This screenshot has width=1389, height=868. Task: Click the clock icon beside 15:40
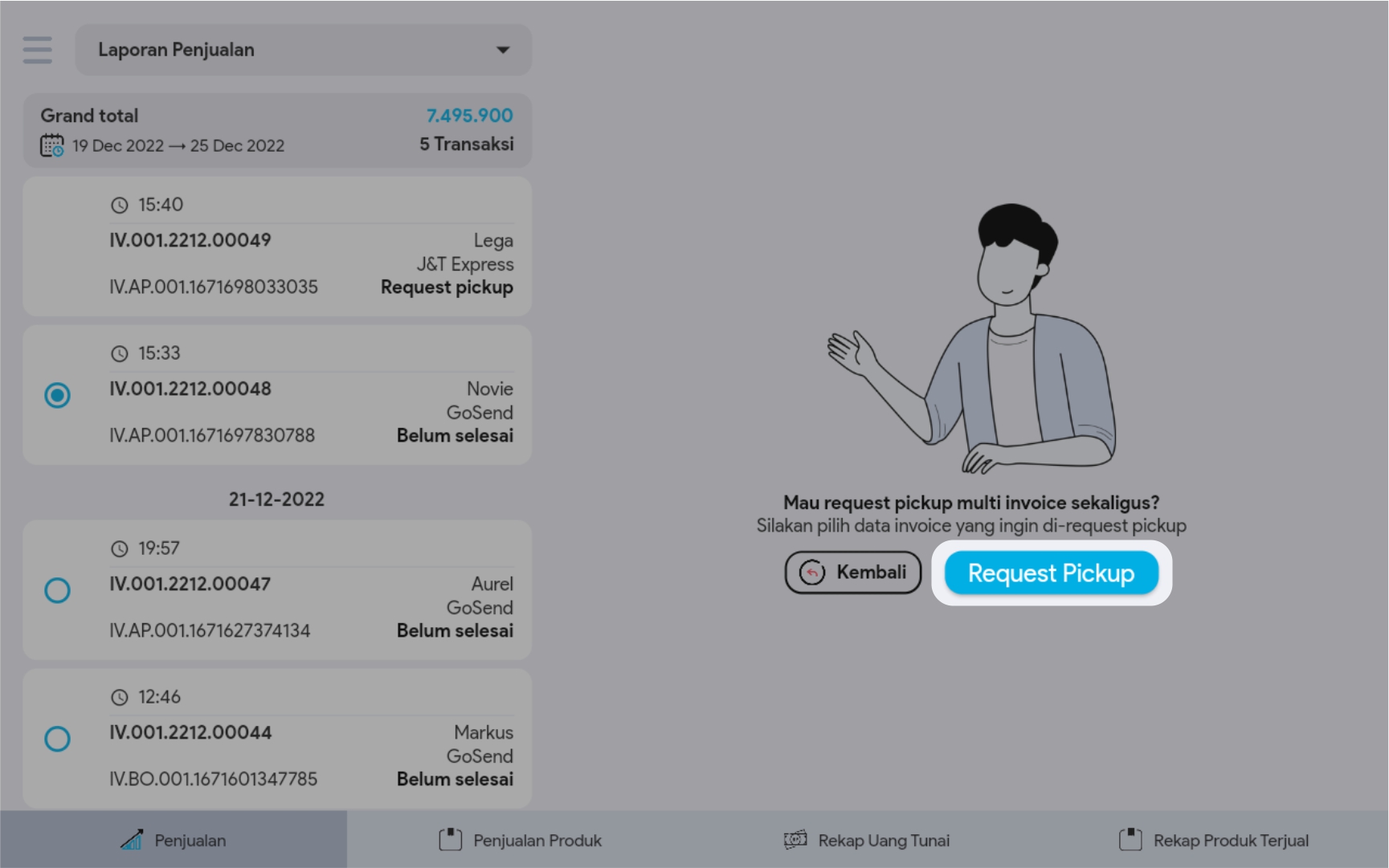click(120, 206)
